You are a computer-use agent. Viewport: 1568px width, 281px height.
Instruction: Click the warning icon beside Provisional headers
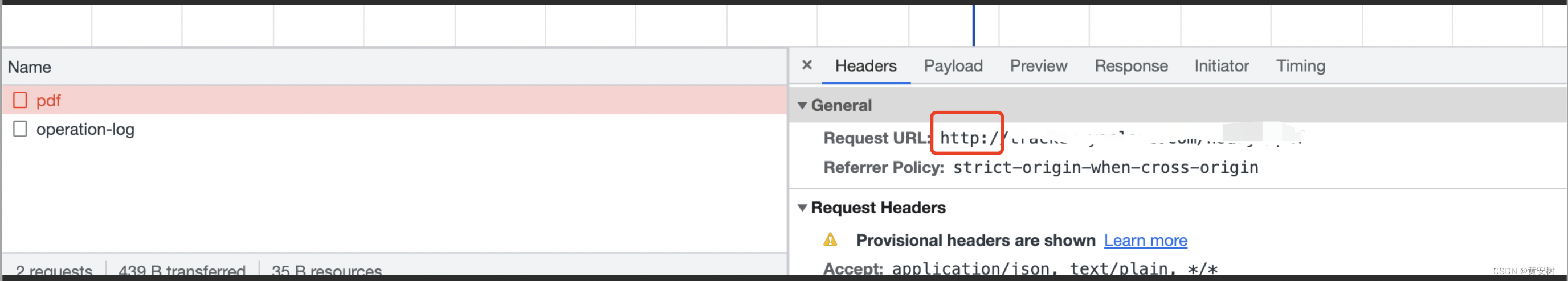pyautogui.click(x=830, y=239)
